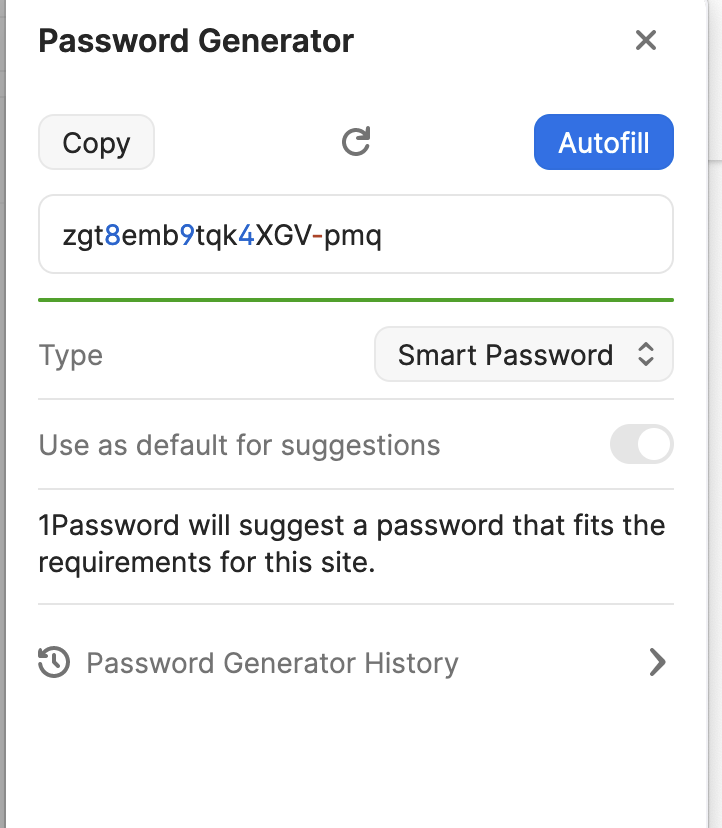This screenshot has height=828, width=722.
Task: Click the regenerate password refresh icon
Action: 356,142
